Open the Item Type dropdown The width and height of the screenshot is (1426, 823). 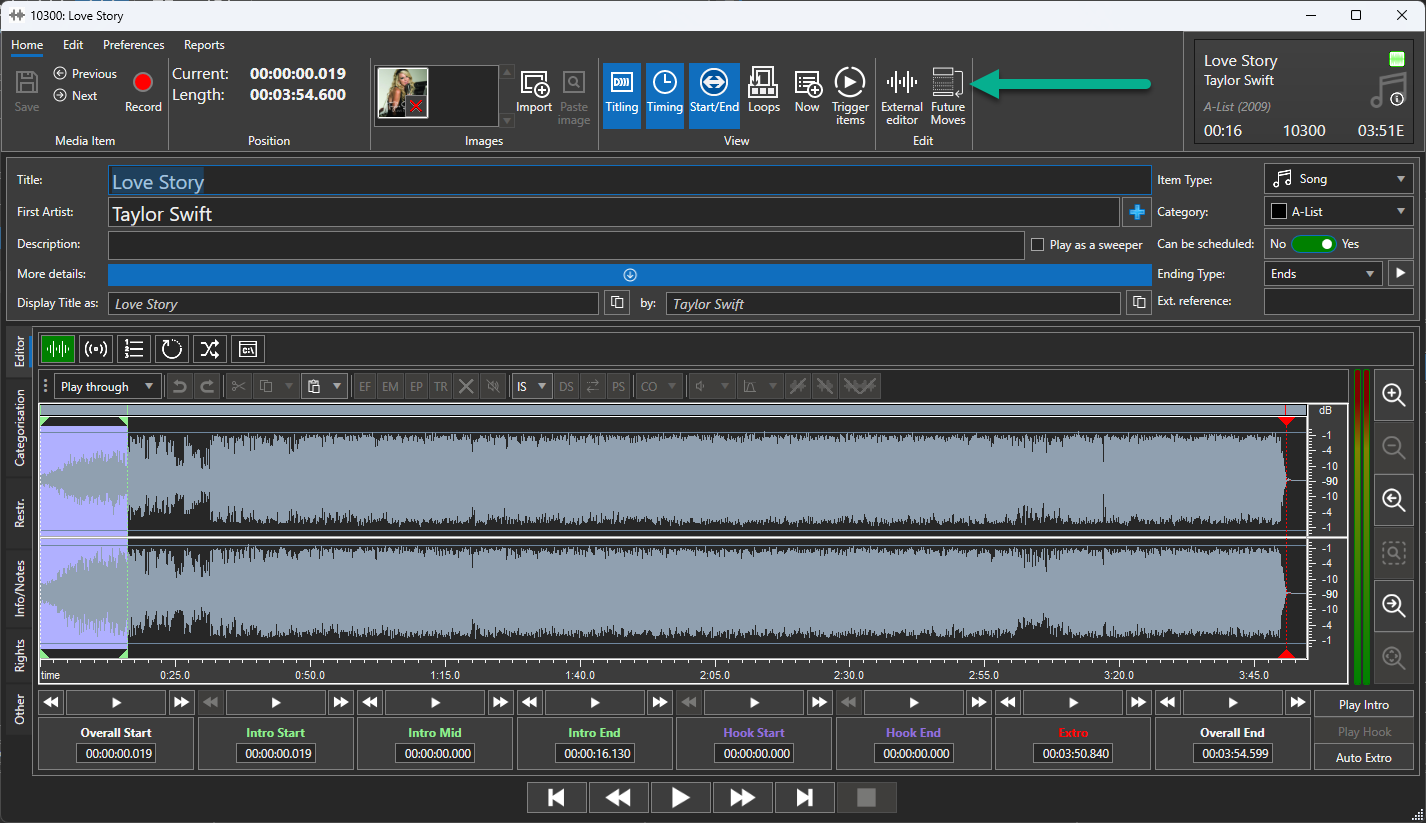pyautogui.click(x=1339, y=180)
